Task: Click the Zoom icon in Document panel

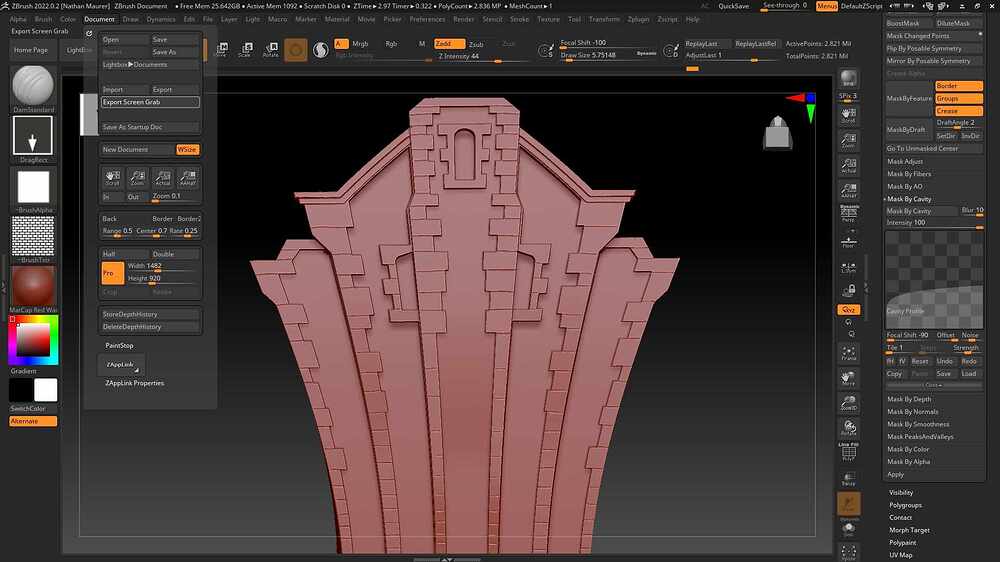Action: tap(137, 177)
